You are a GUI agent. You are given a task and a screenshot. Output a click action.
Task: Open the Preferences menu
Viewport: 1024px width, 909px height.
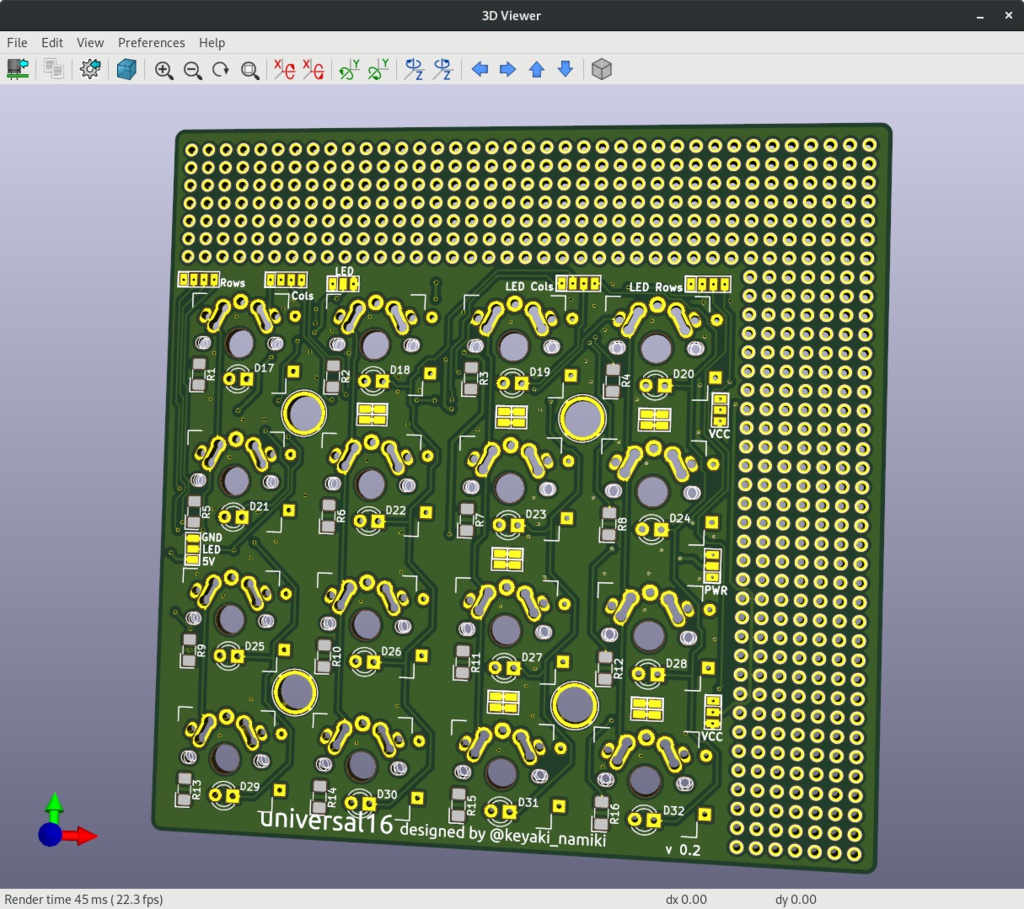(x=151, y=42)
